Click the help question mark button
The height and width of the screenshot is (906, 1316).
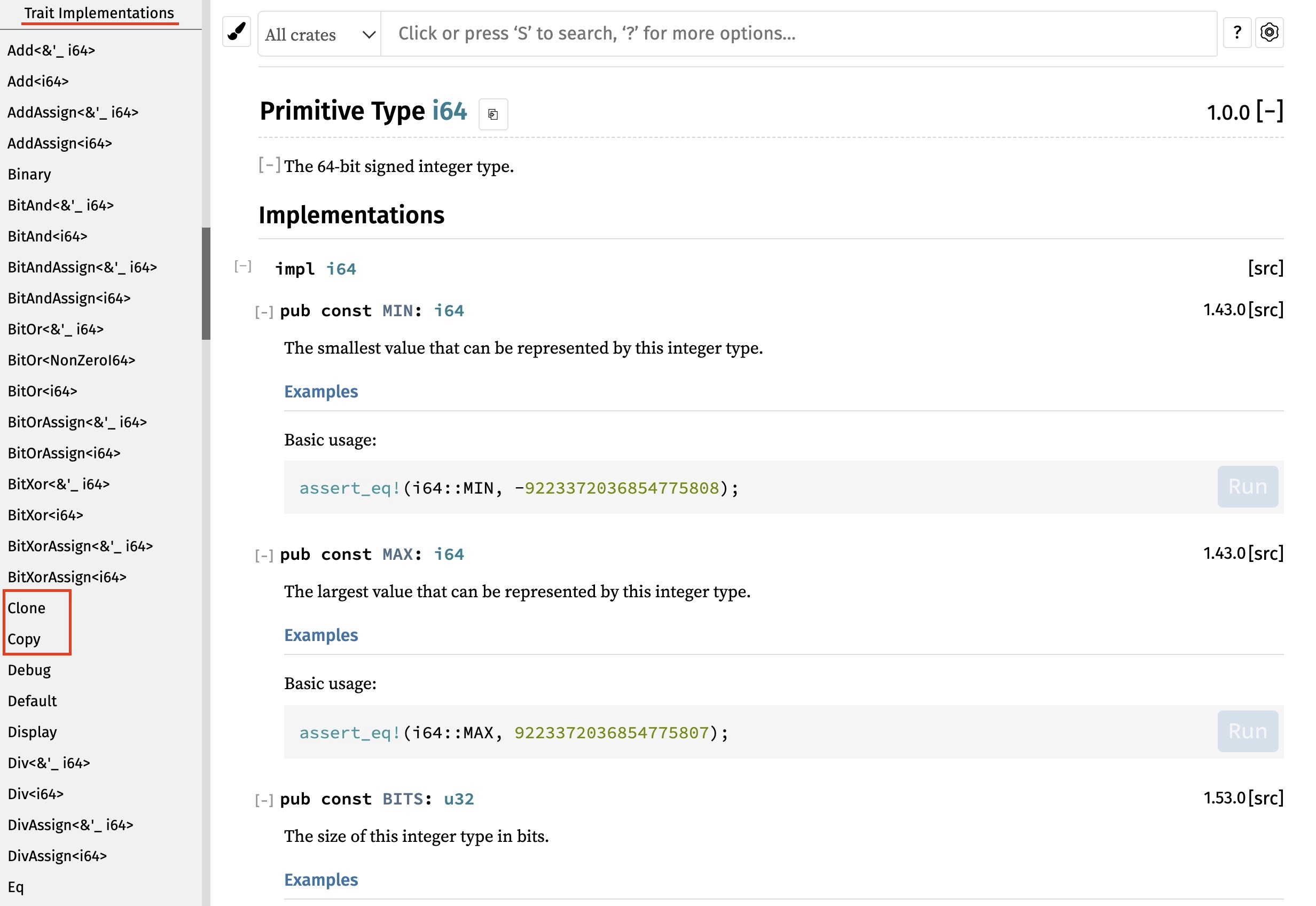pyautogui.click(x=1236, y=33)
